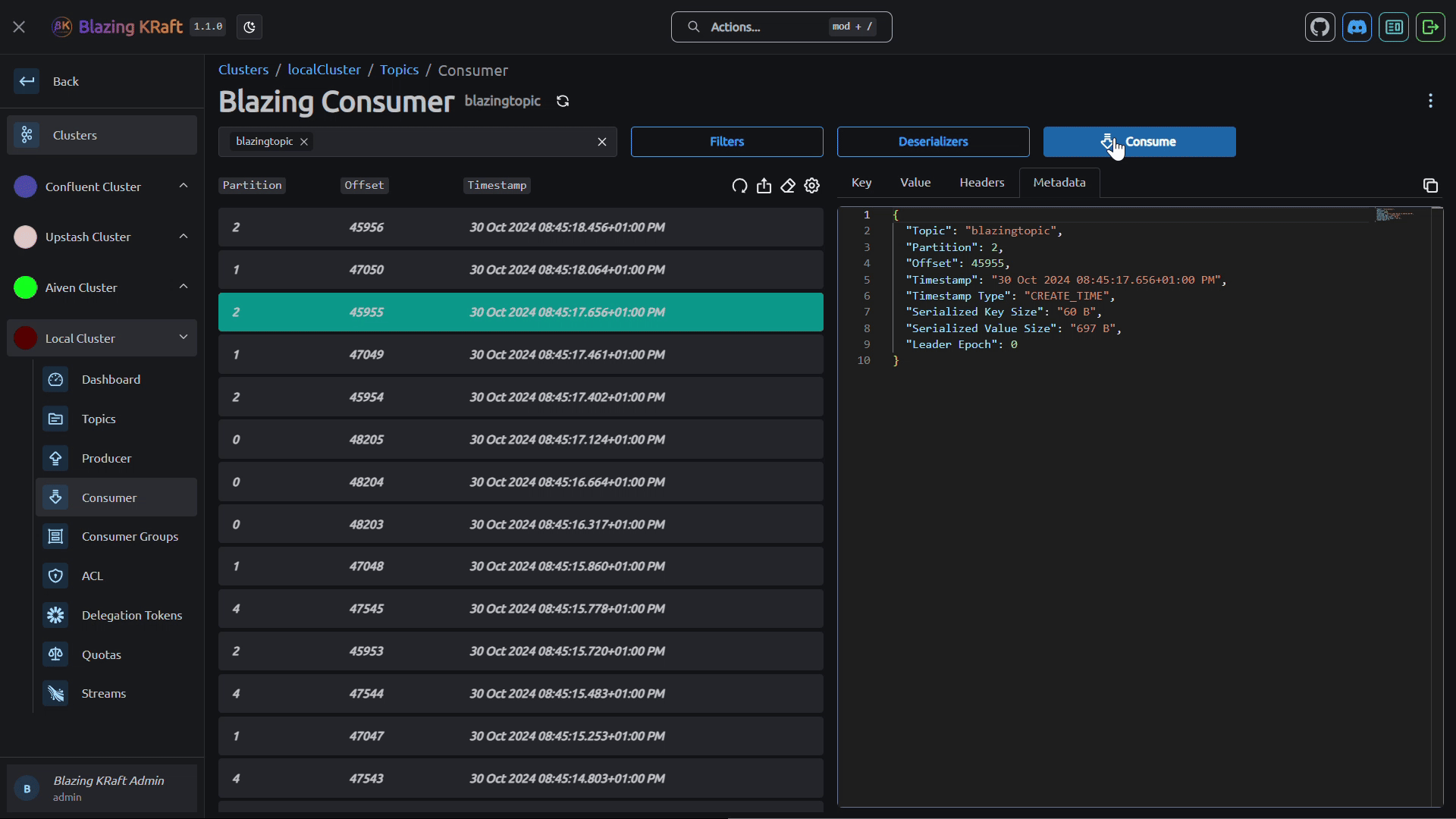1456x819 pixels.
Task: Copy metadata with the copy icon
Action: click(x=1430, y=186)
